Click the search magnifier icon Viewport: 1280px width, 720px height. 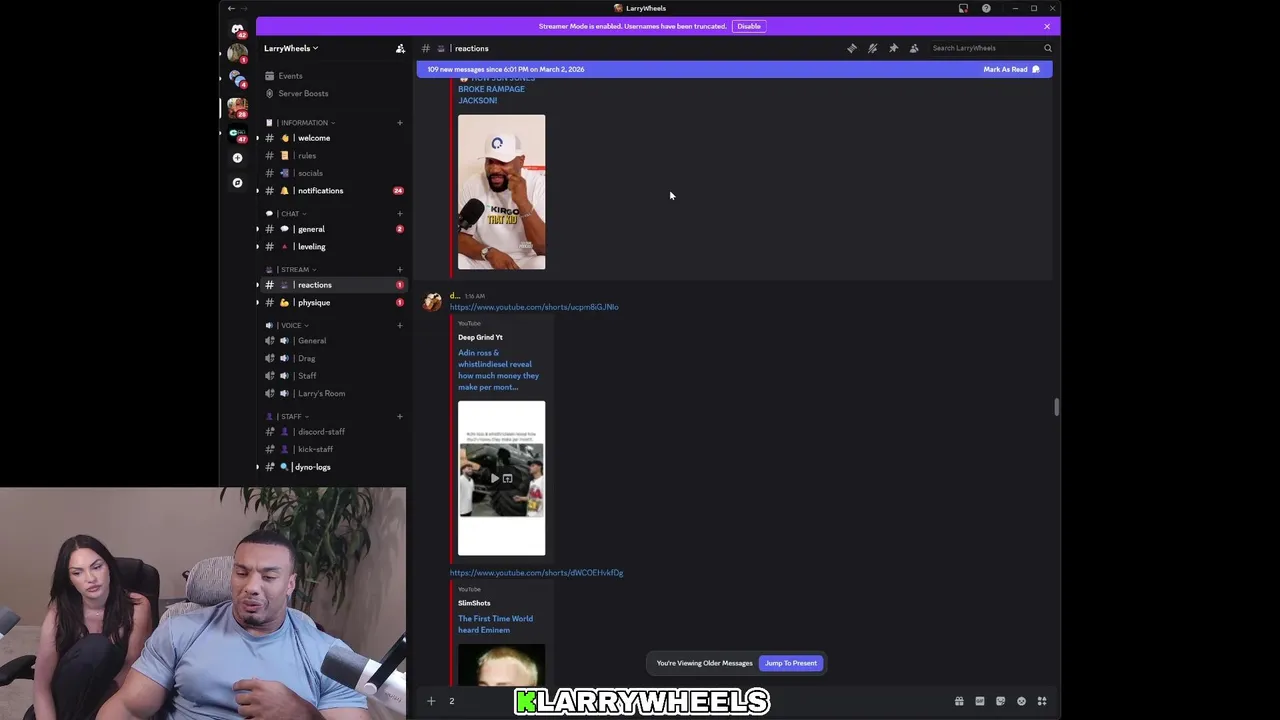[x=1048, y=48]
